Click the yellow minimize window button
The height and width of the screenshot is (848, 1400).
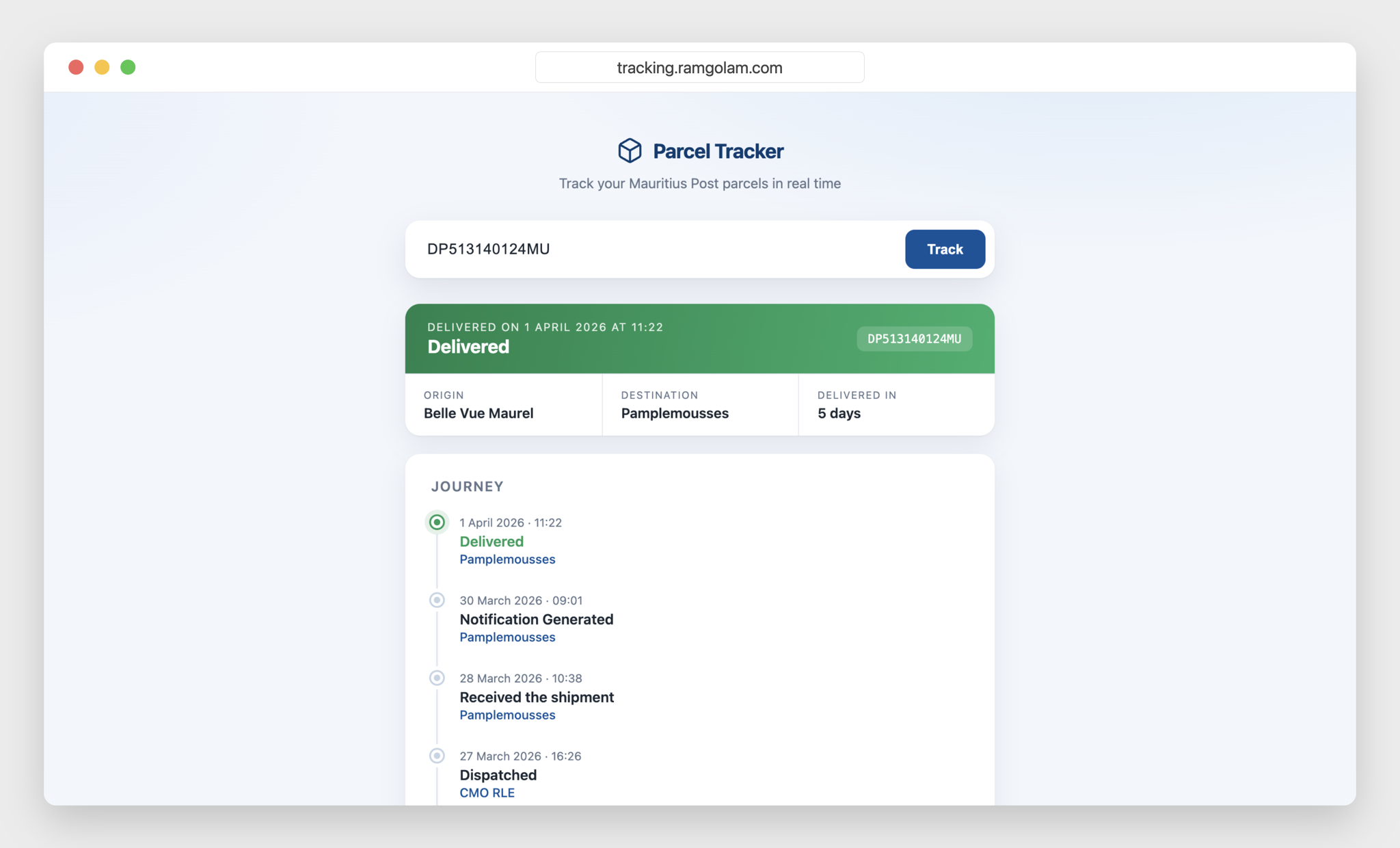tap(102, 67)
